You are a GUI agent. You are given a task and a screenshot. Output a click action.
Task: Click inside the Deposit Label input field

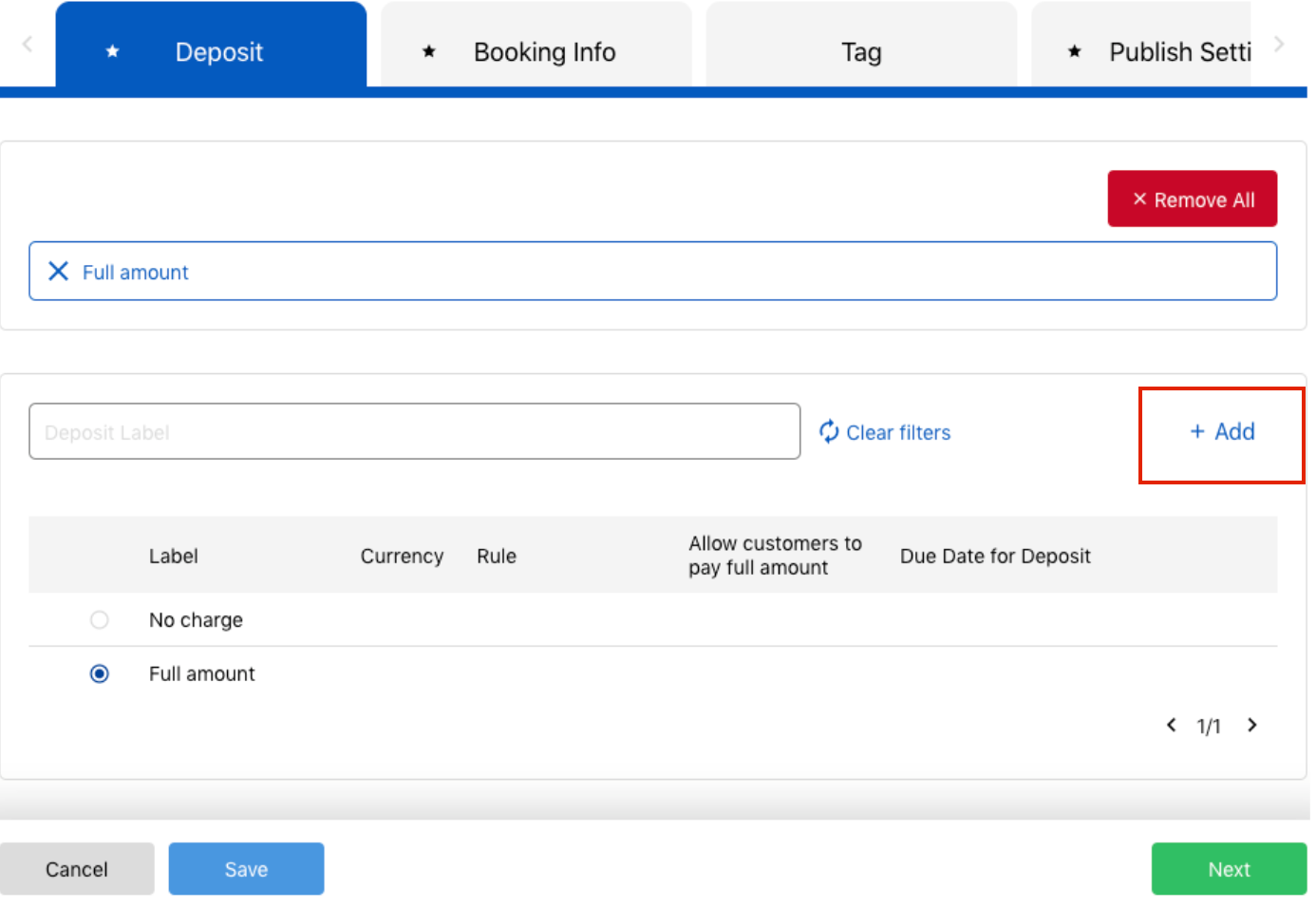tap(413, 431)
